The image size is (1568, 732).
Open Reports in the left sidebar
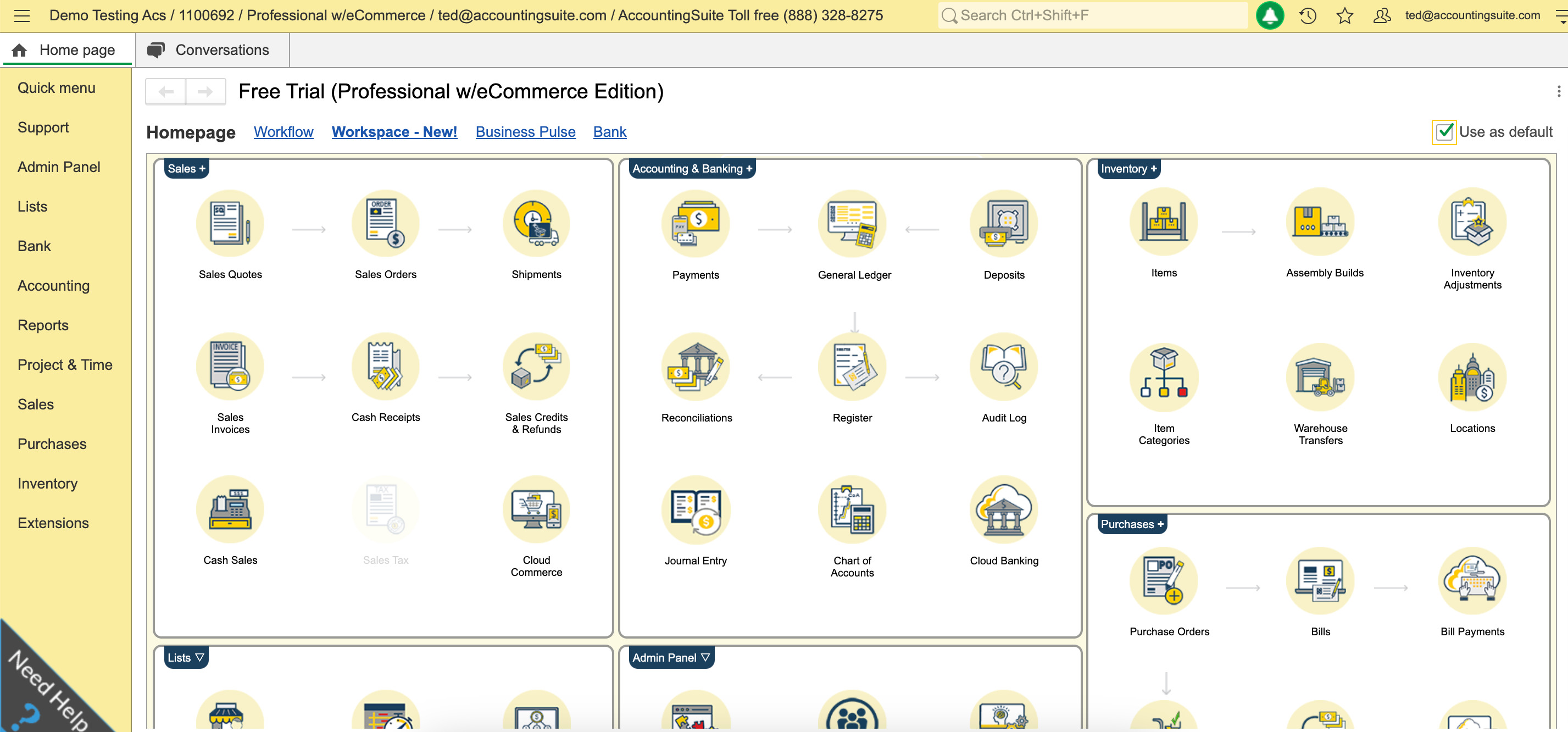(43, 325)
